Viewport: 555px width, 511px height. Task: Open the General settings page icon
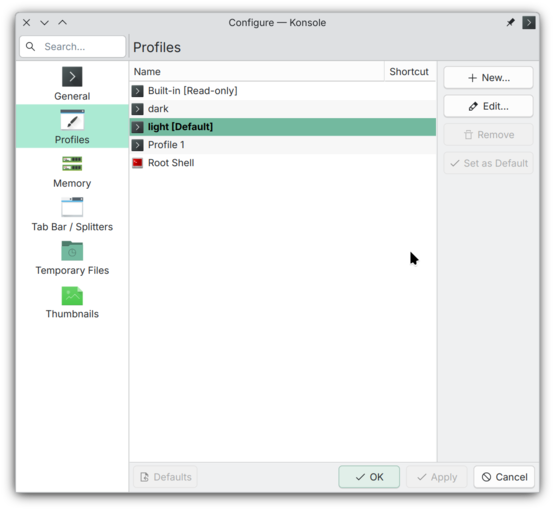72,77
